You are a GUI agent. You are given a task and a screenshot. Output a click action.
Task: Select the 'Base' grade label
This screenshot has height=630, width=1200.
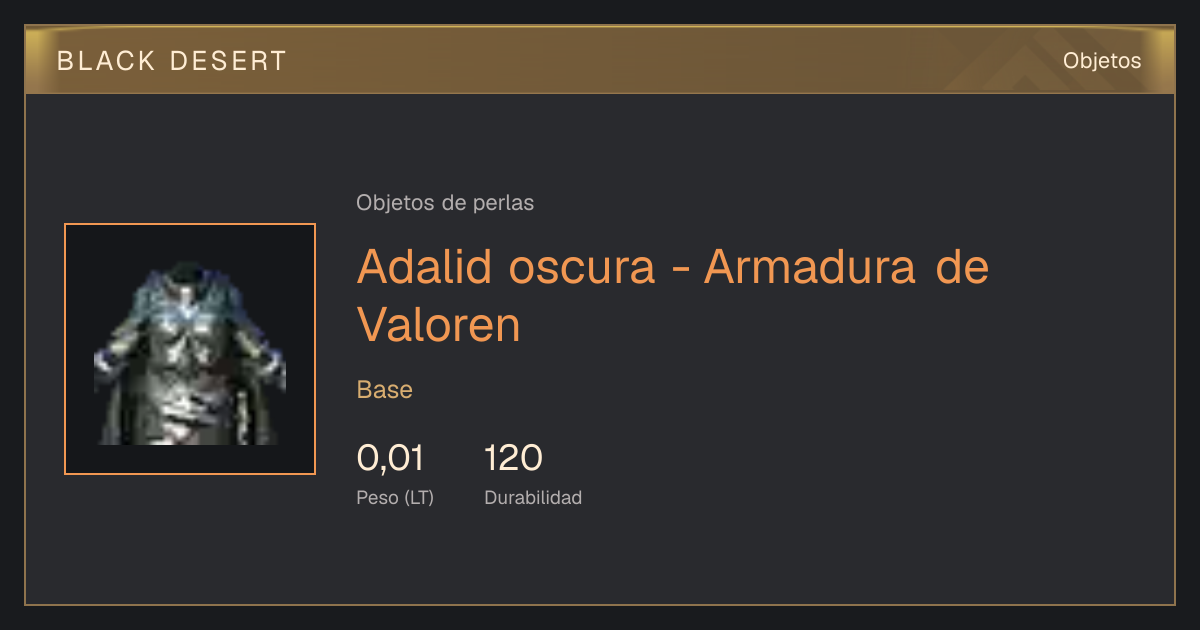[x=385, y=390]
